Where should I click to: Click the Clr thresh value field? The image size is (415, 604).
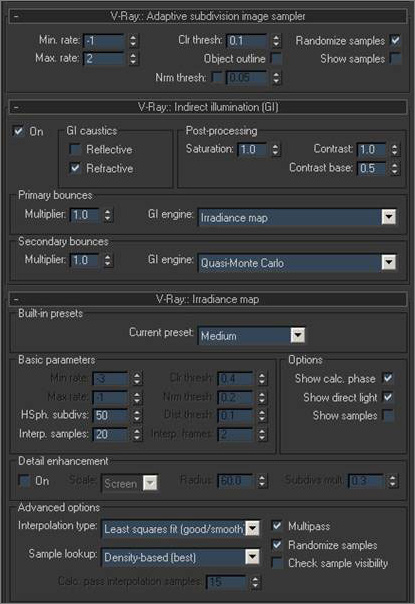coord(247,40)
